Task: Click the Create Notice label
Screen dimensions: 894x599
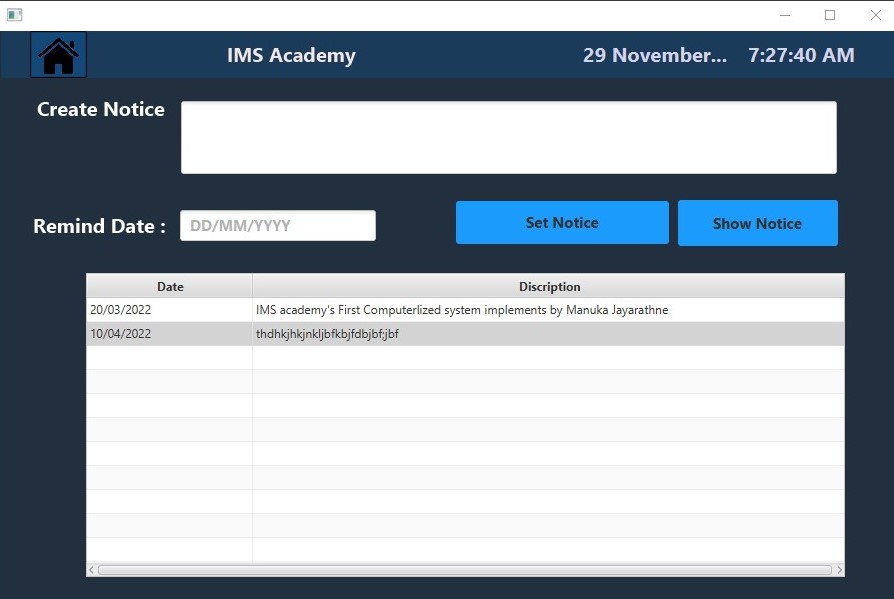Action: tap(100, 109)
